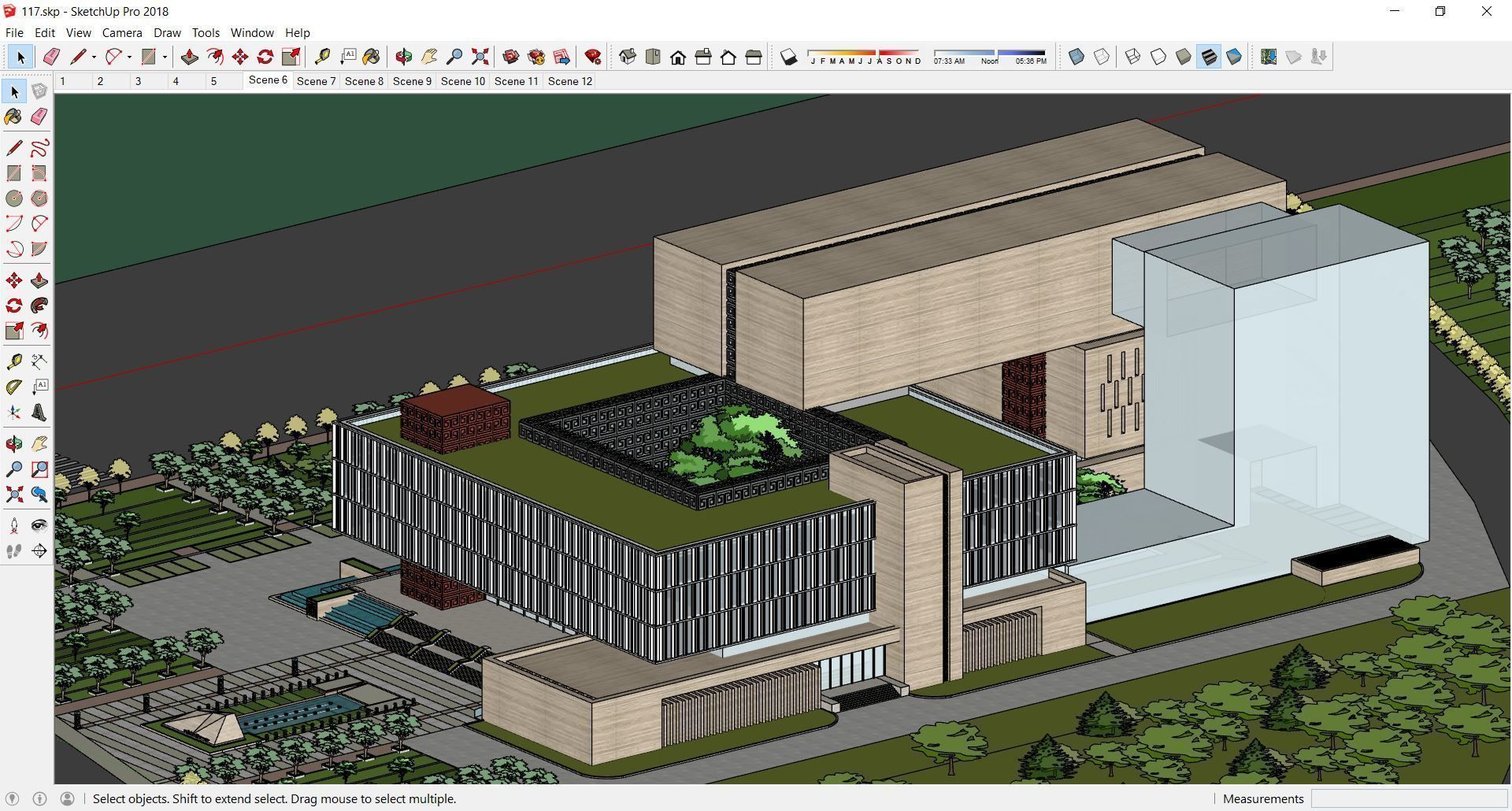Switch to the Scene 12 tab

coord(570,81)
